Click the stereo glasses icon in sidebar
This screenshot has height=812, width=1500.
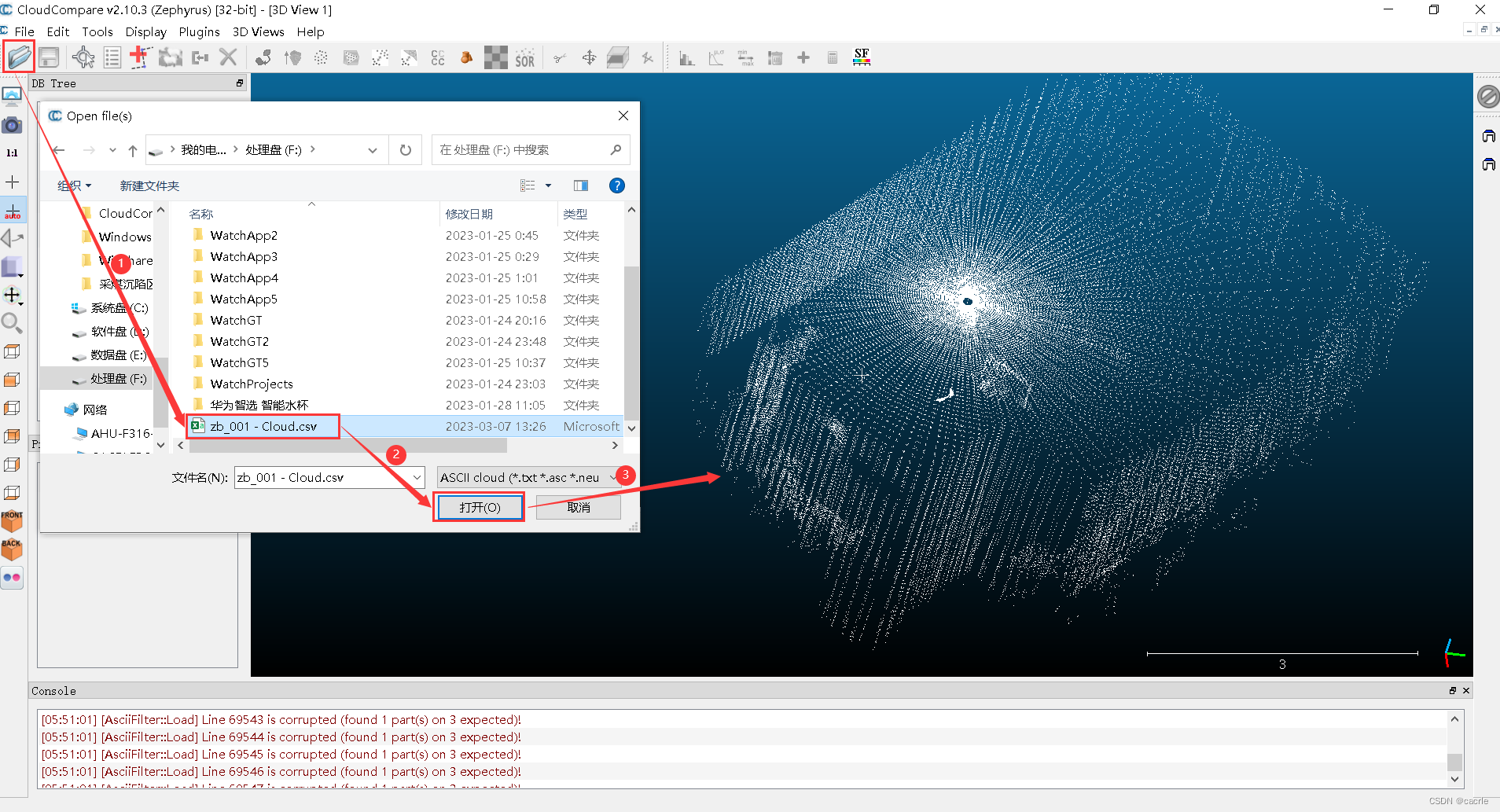pos(12,578)
